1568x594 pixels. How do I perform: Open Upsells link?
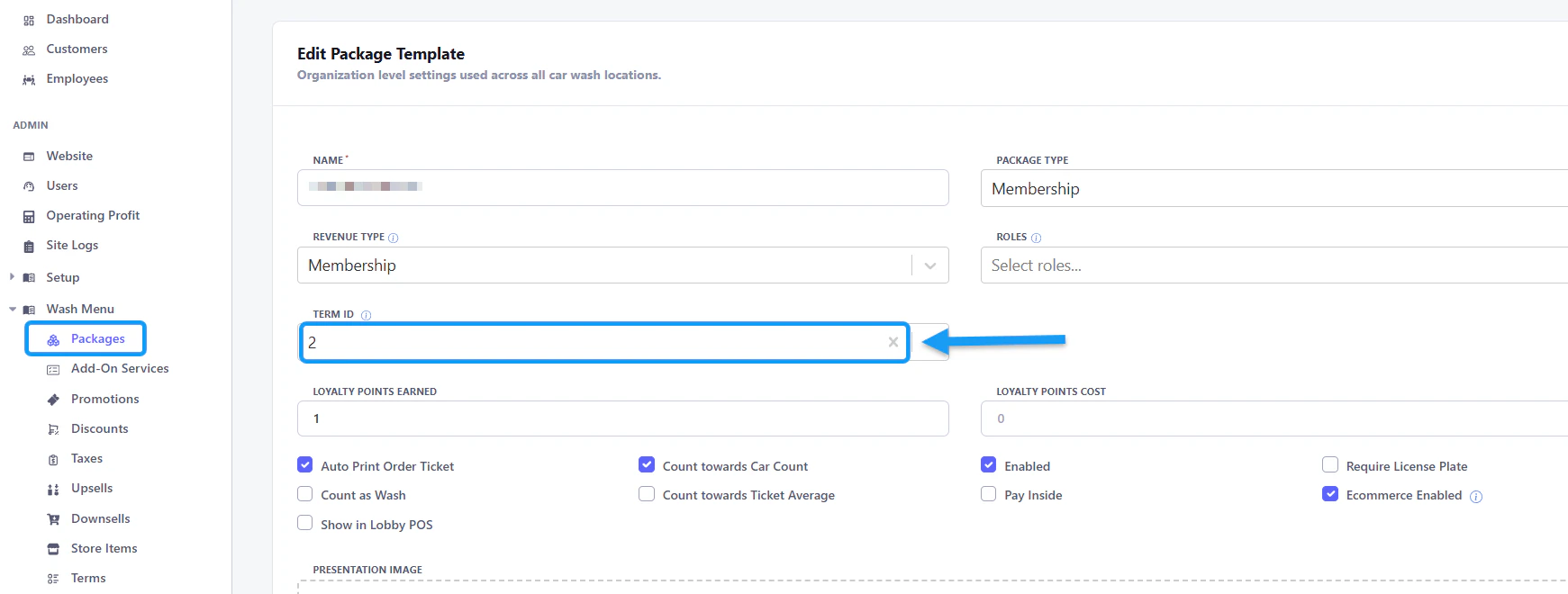click(92, 489)
